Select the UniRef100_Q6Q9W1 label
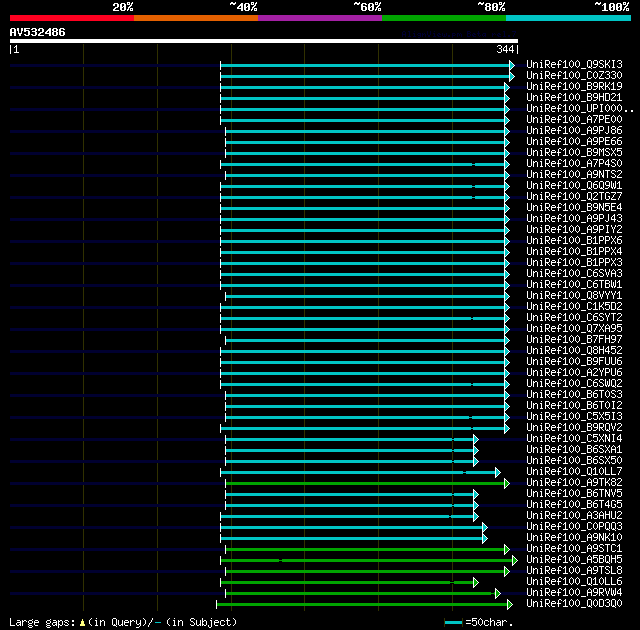This screenshot has height=630, width=640. [574, 186]
